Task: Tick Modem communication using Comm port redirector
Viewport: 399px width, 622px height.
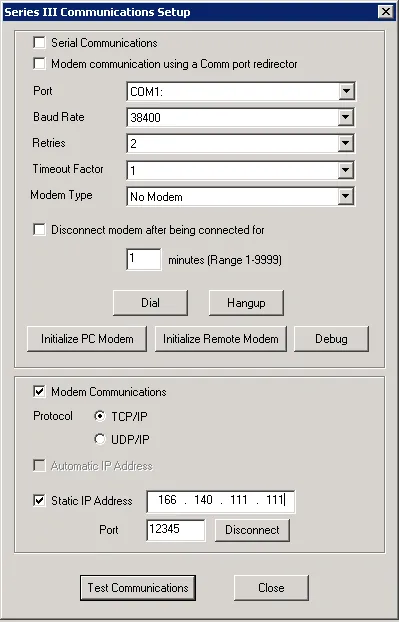Action: pyautogui.click(x=39, y=64)
